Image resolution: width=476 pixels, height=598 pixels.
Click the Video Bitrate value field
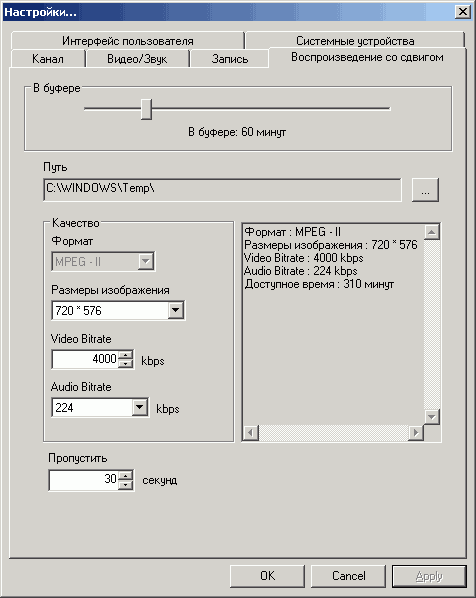[x=85, y=359]
